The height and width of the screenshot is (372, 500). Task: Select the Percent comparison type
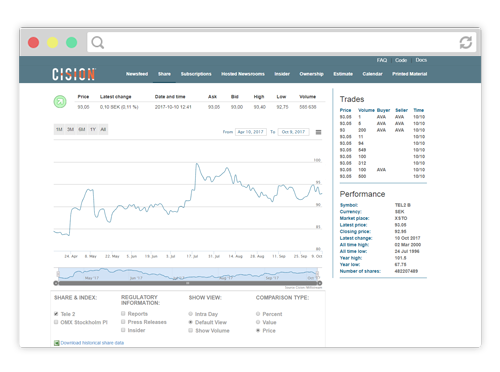[258, 314]
